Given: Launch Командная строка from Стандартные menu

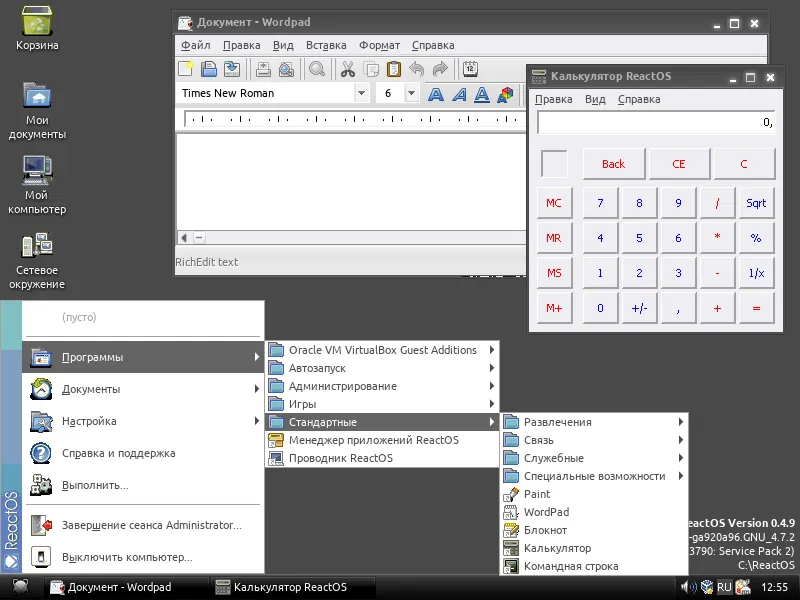Looking at the screenshot, I should pyautogui.click(x=594, y=566).
